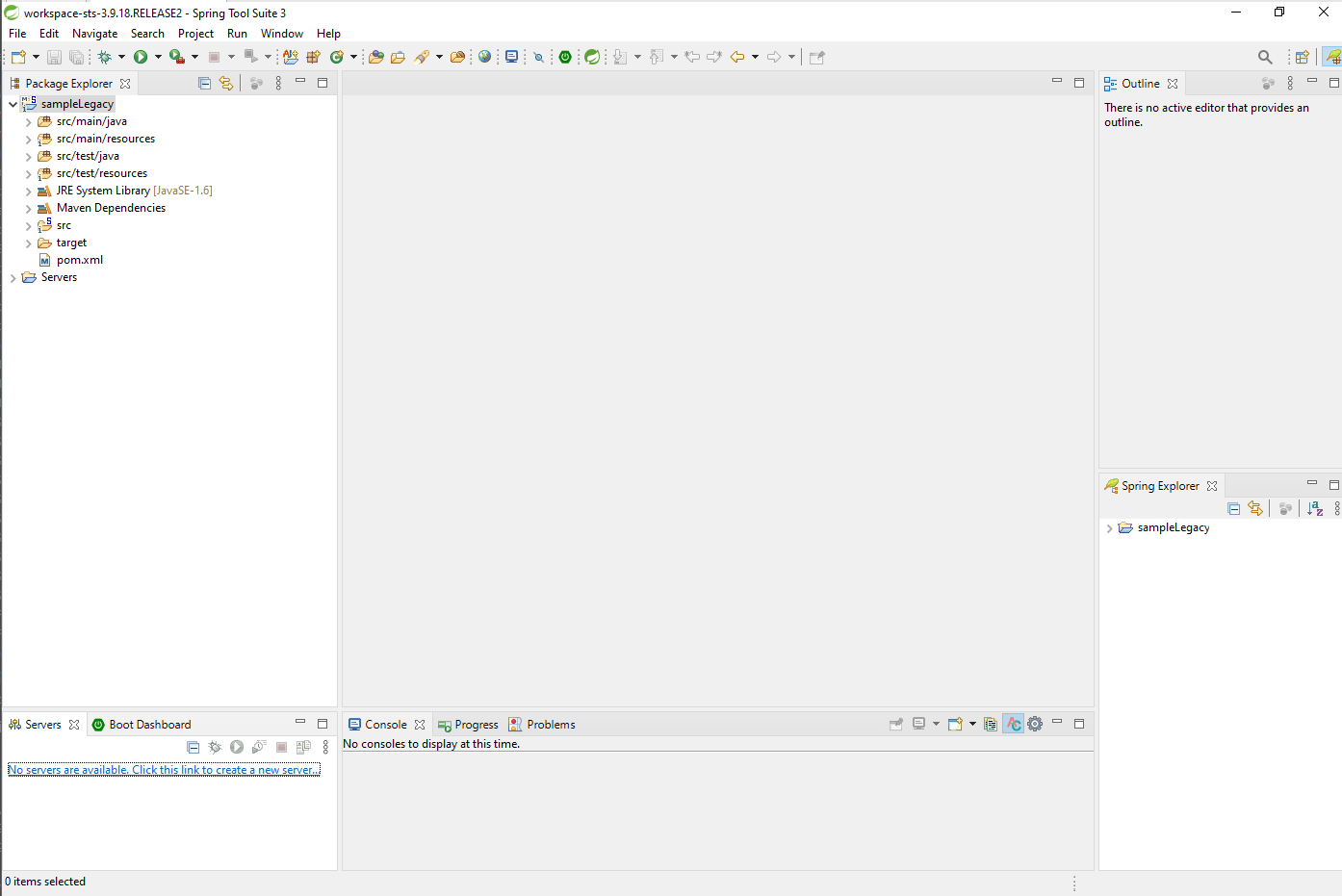Expand Servers project in Package Explorer
The width and height of the screenshot is (1342, 896).
click(x=13, y=278)
